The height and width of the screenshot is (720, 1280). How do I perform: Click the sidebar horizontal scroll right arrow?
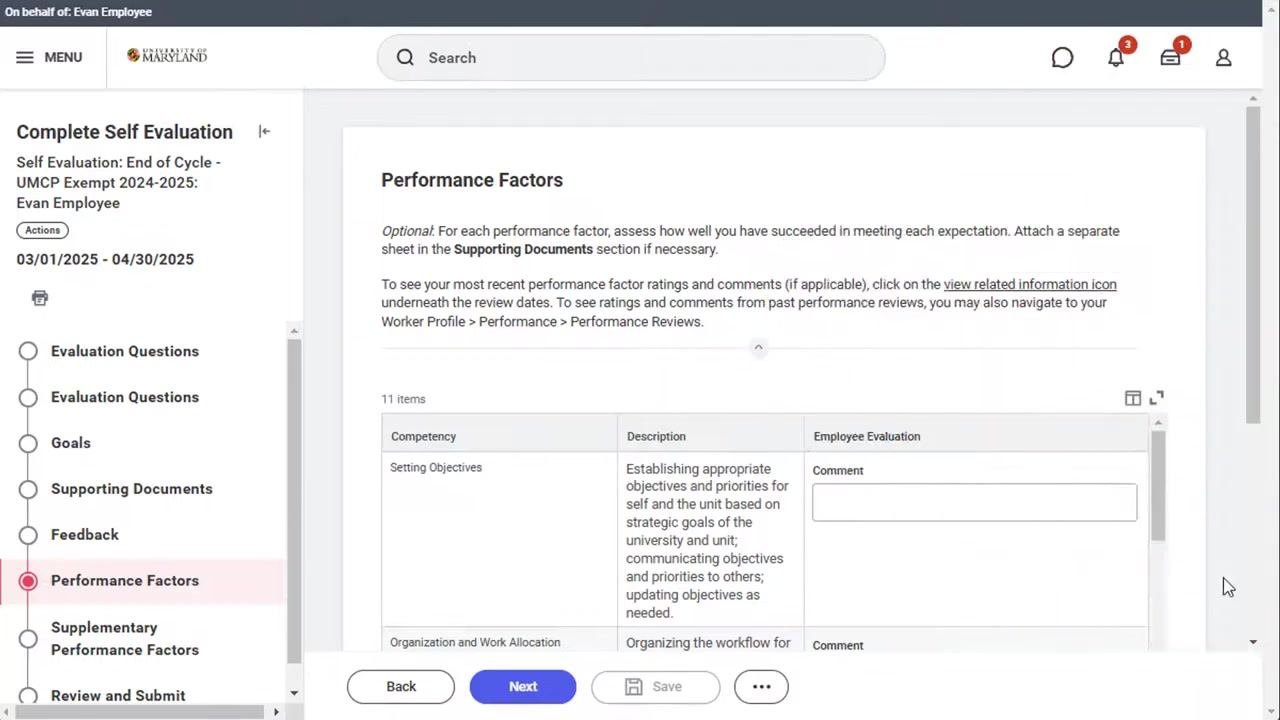click(x=276, y=712)
